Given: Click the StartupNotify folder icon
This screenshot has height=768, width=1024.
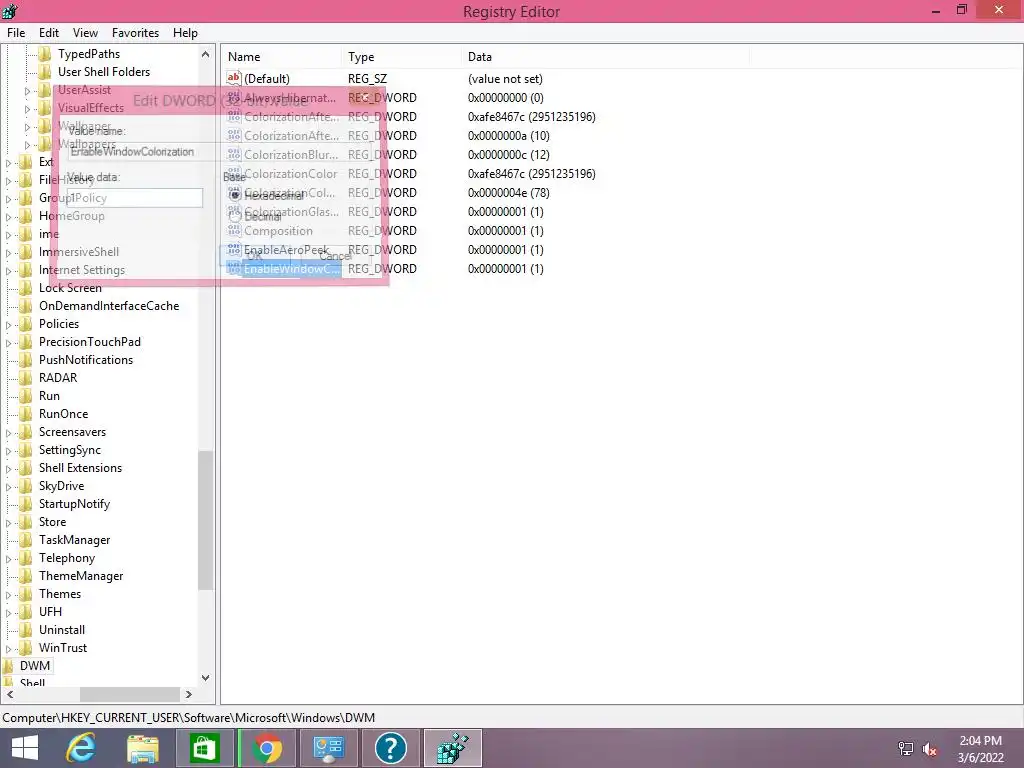Looking at the screenshot, I should (25, 504).
